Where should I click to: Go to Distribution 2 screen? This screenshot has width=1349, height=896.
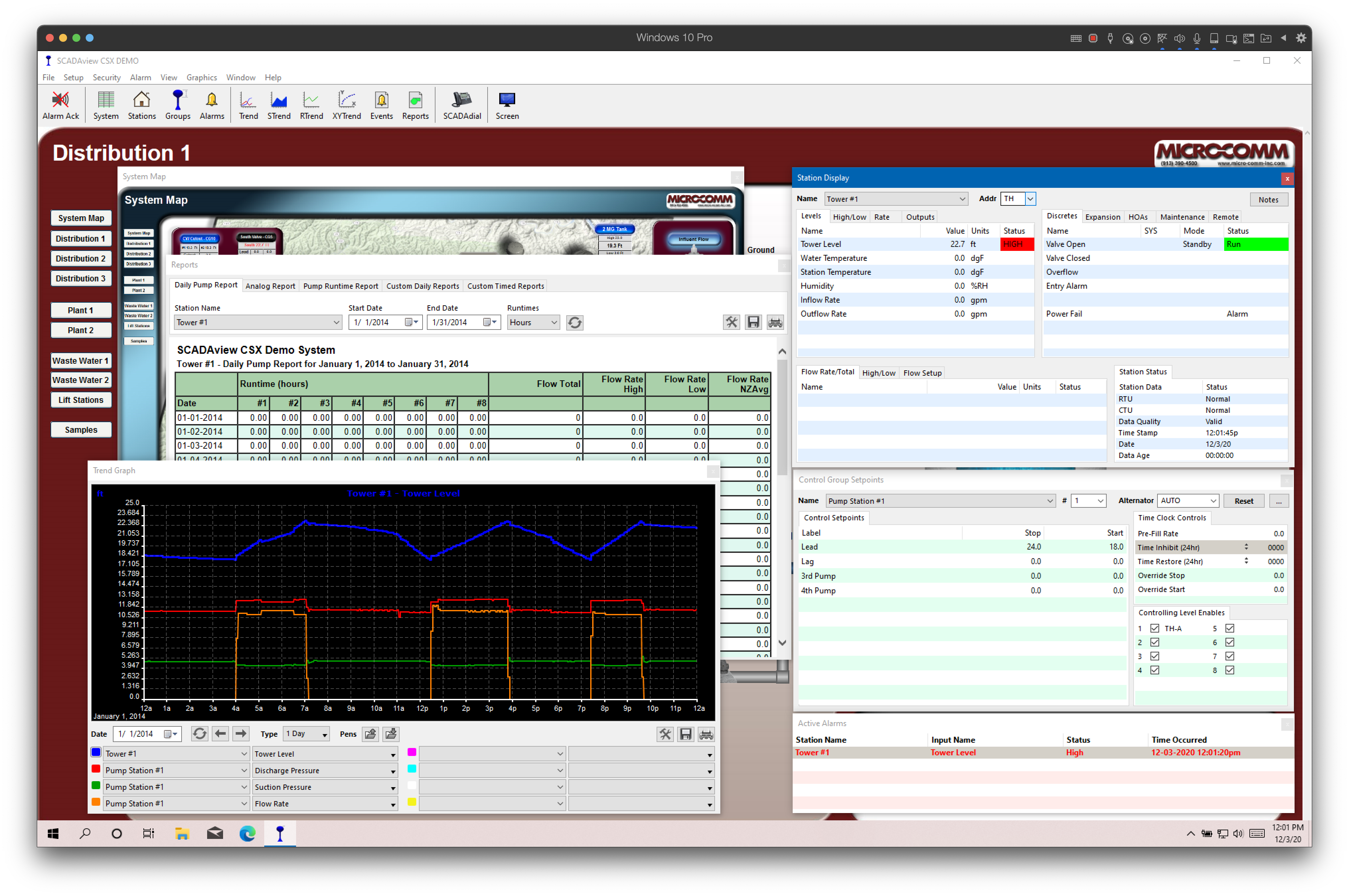[81, 258]
